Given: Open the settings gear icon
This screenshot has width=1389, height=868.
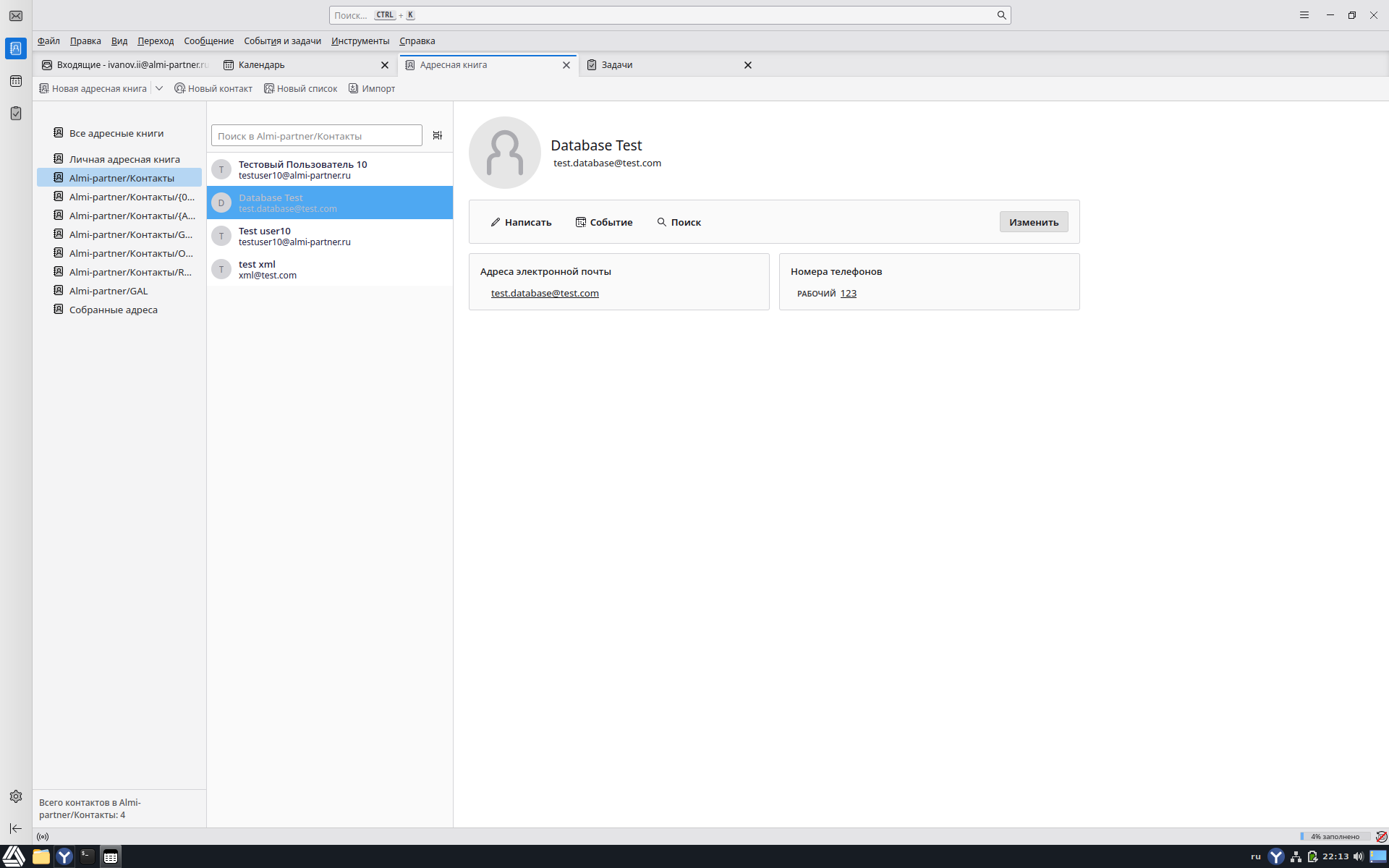Looking at the screenshot, I should pos(16,796).
